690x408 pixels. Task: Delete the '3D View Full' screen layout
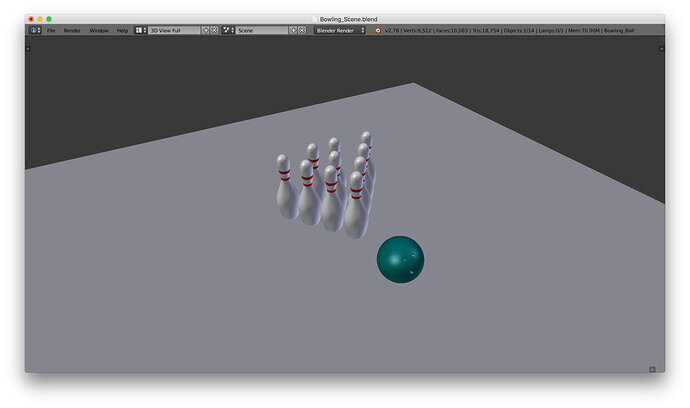(x=214, y=30)
